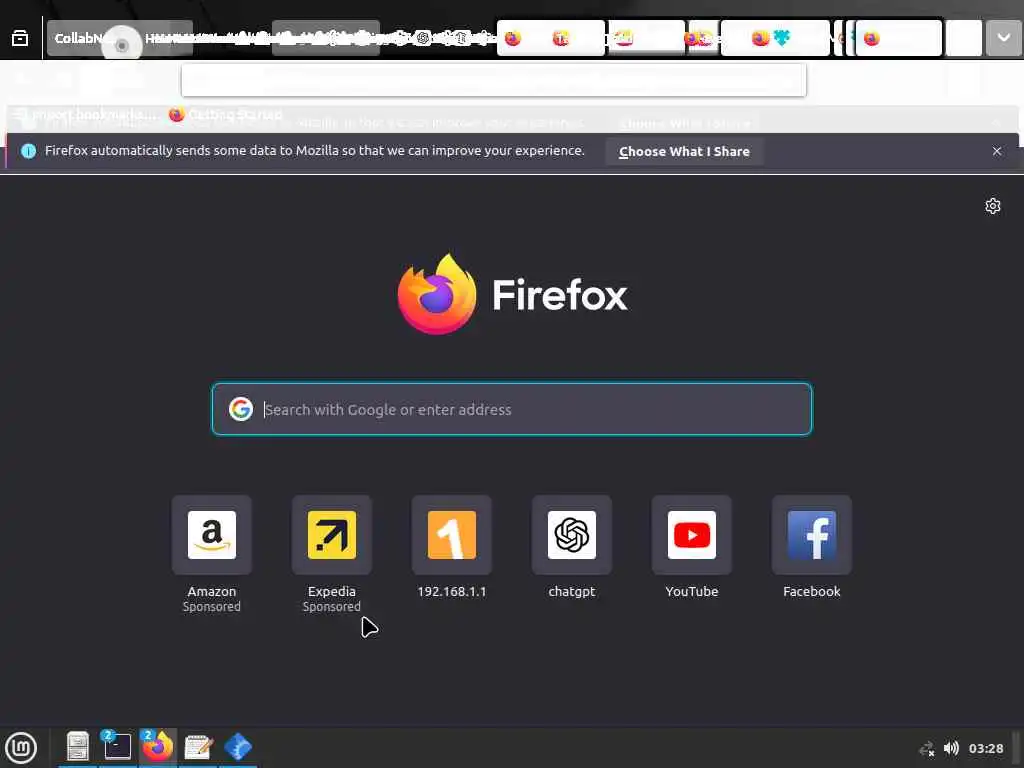Viewport: 1024px width, 768px height.
Task: Open the blue diamond app in taskbar
Action: click(x=238, y=746)
